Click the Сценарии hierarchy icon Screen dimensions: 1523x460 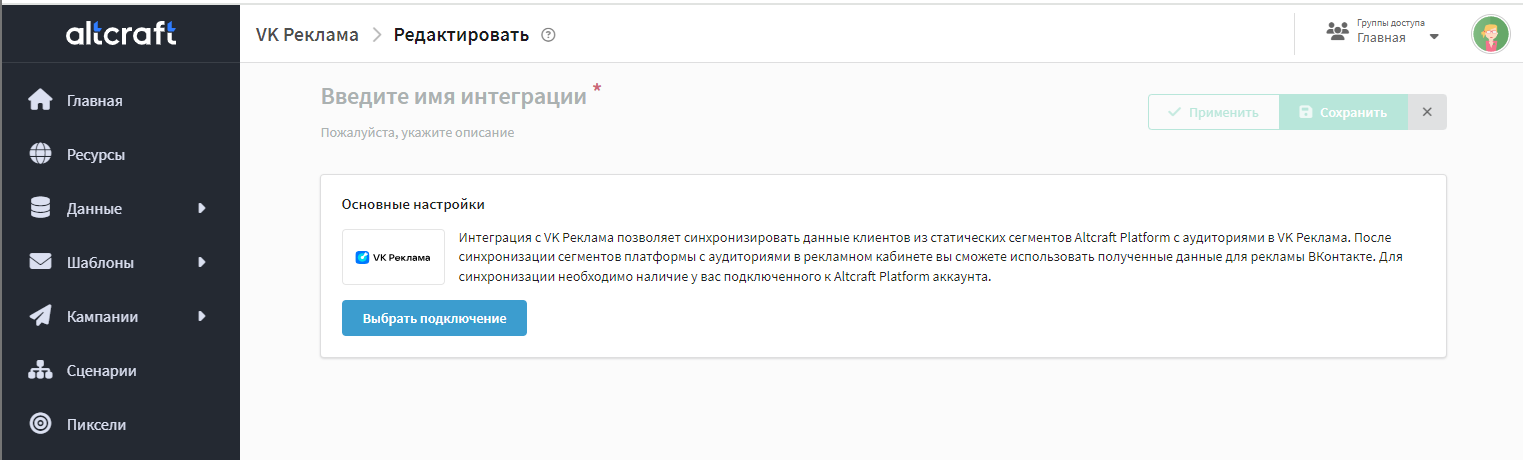pos(40,370)
